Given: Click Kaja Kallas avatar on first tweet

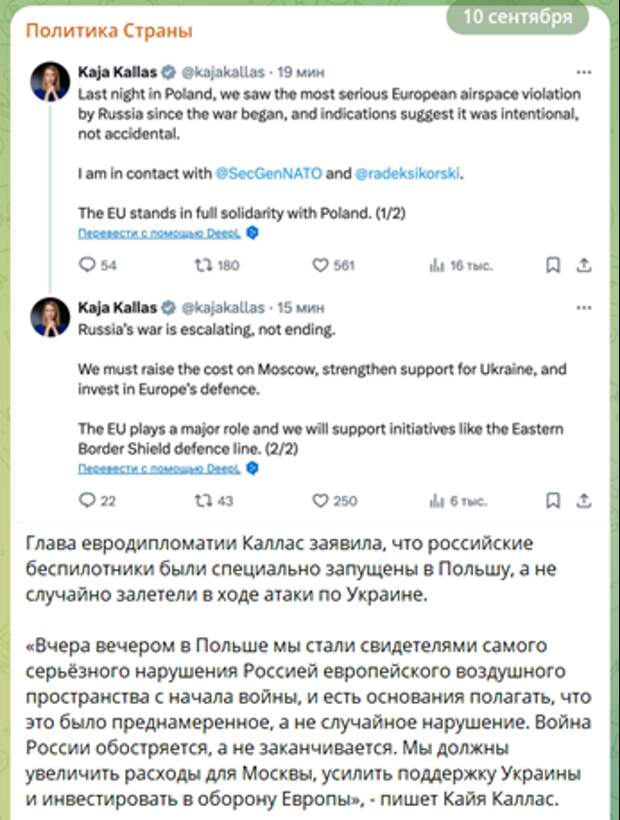Looking at the screenshot, I should coord(49,81).
